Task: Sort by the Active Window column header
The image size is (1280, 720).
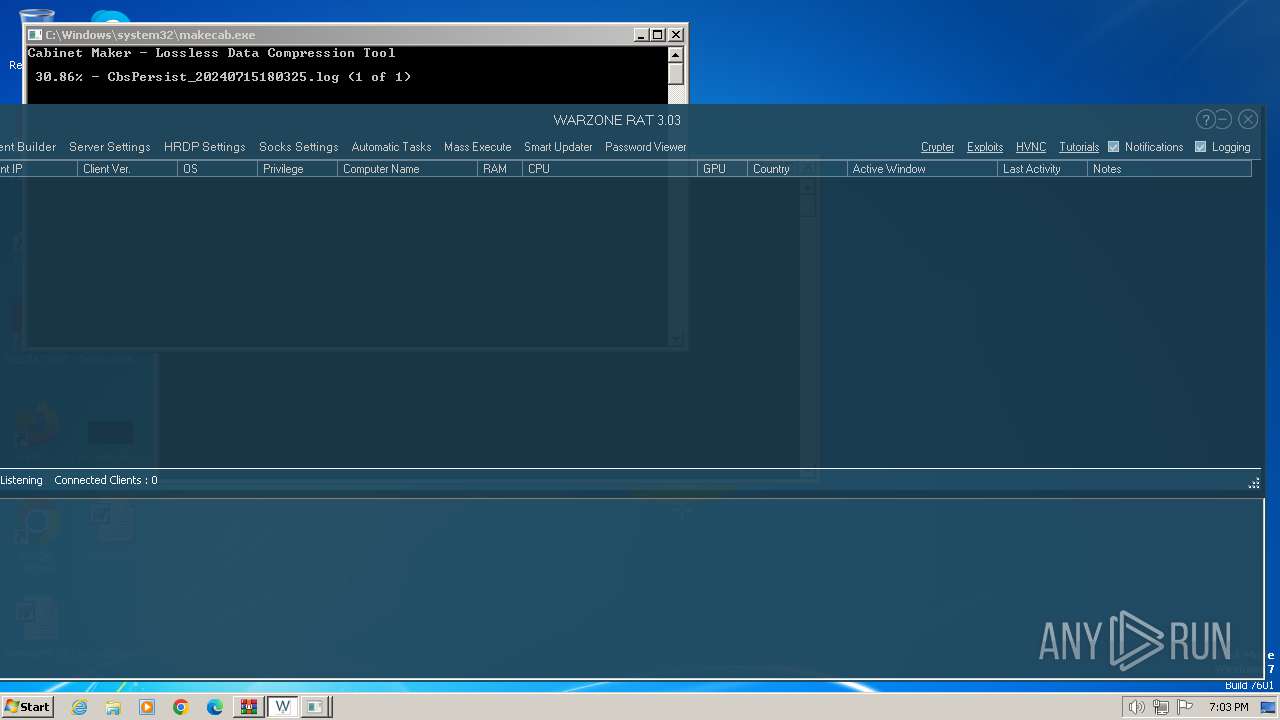Action: coord(922,169)
